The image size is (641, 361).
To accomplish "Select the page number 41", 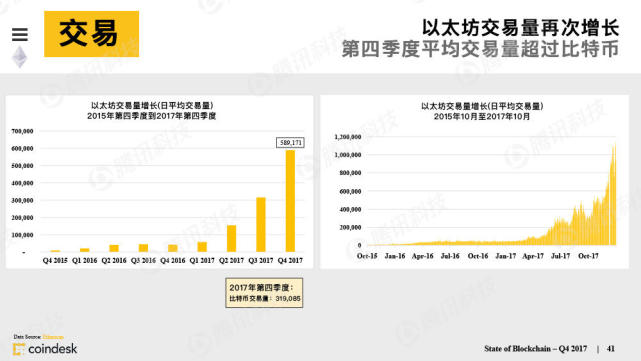I will (611, 349).
